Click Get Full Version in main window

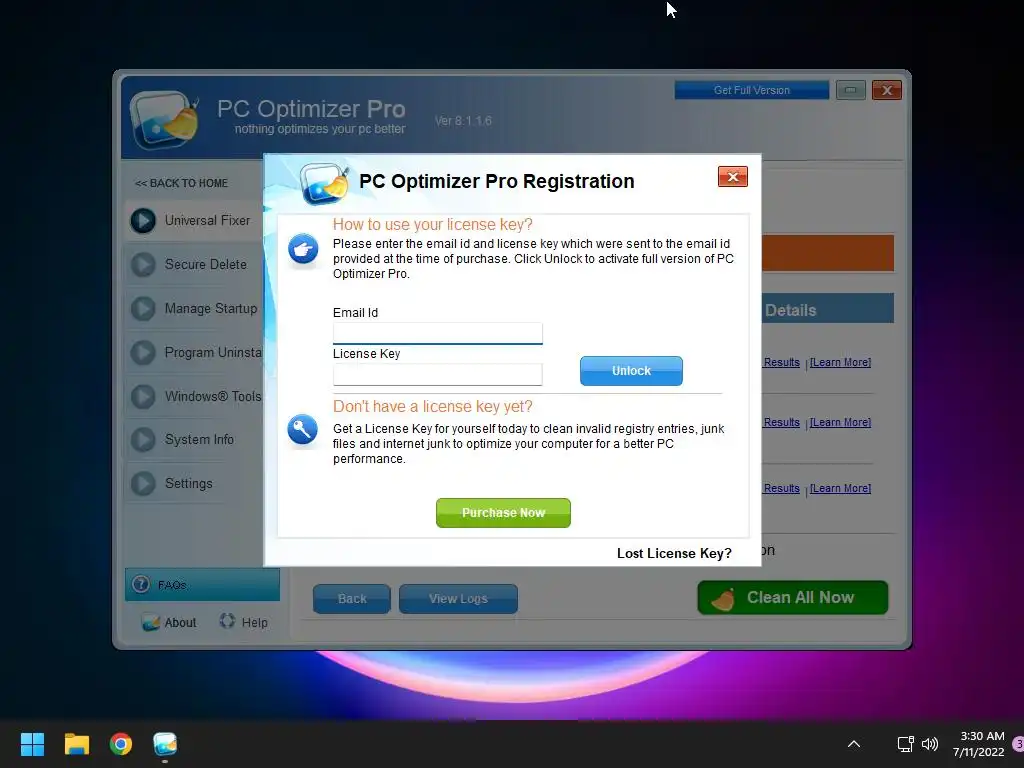coord(751,90)
